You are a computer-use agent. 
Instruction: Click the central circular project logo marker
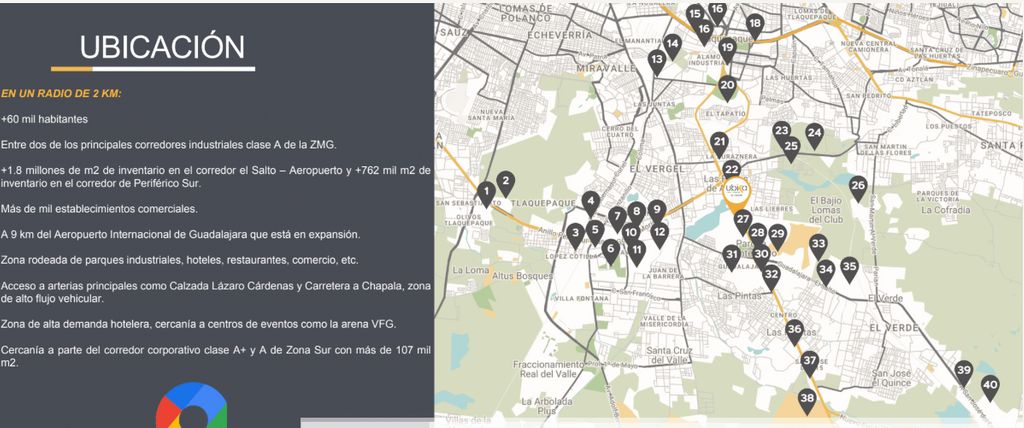tap(737, 190)
